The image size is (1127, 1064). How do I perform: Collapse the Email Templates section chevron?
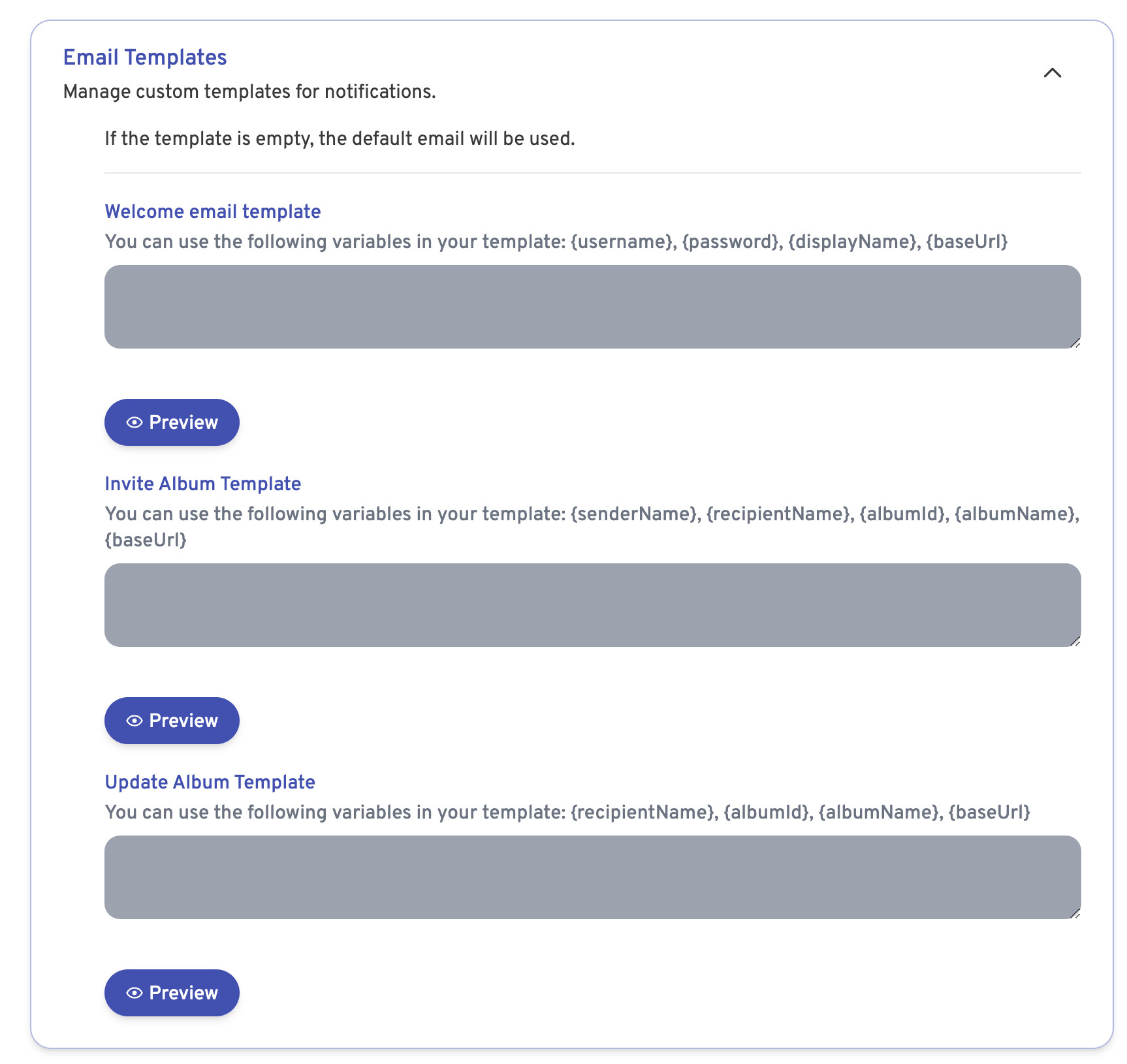pos(1052,73)
